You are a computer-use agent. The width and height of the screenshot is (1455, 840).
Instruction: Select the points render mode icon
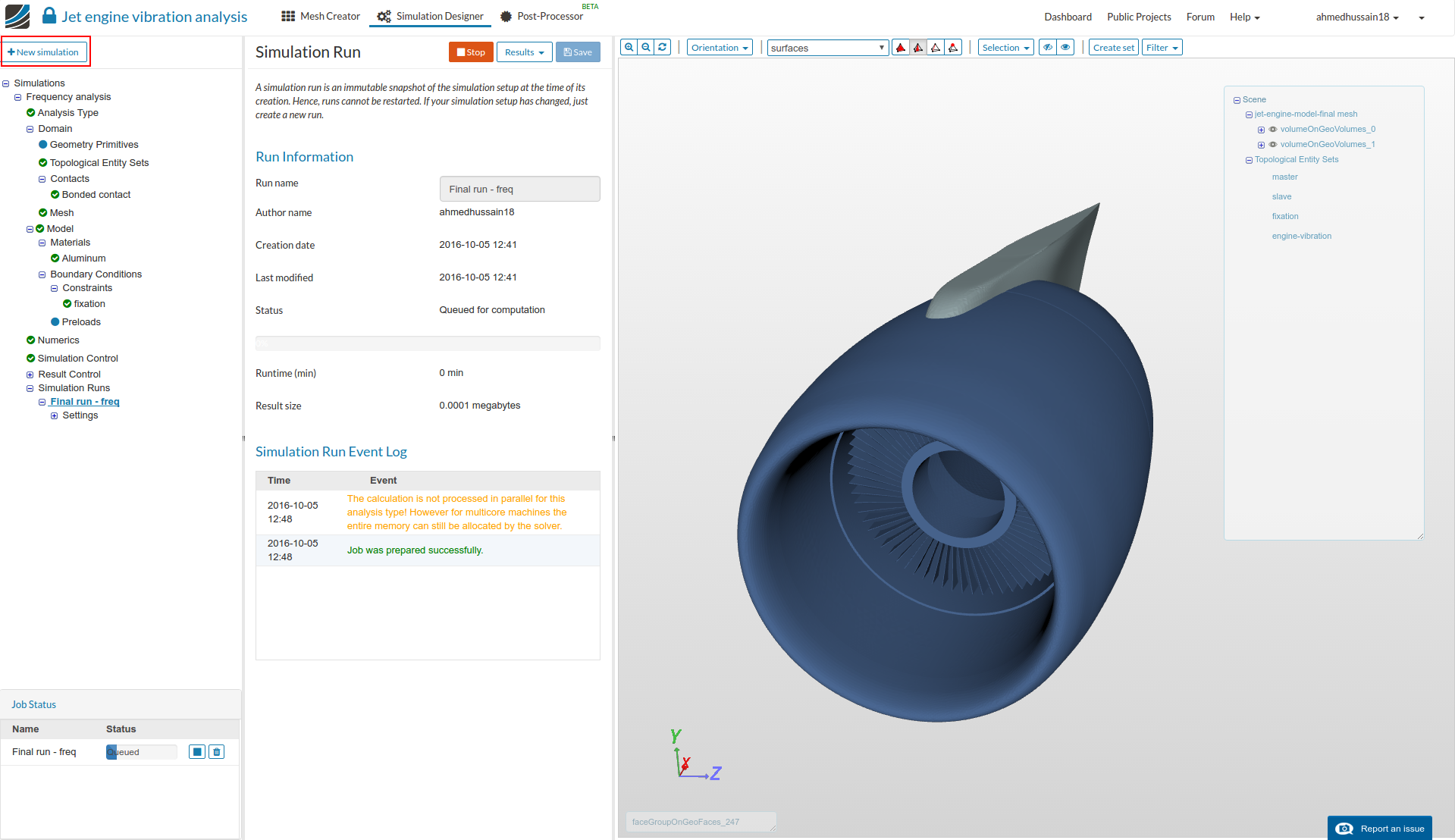(x=953, y=48)
